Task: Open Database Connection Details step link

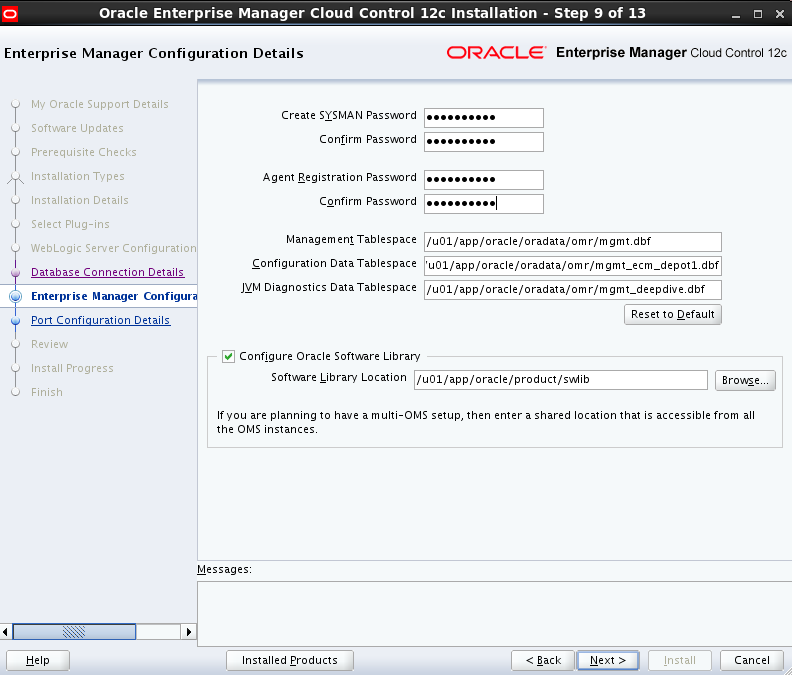Action: pos(107,272)
